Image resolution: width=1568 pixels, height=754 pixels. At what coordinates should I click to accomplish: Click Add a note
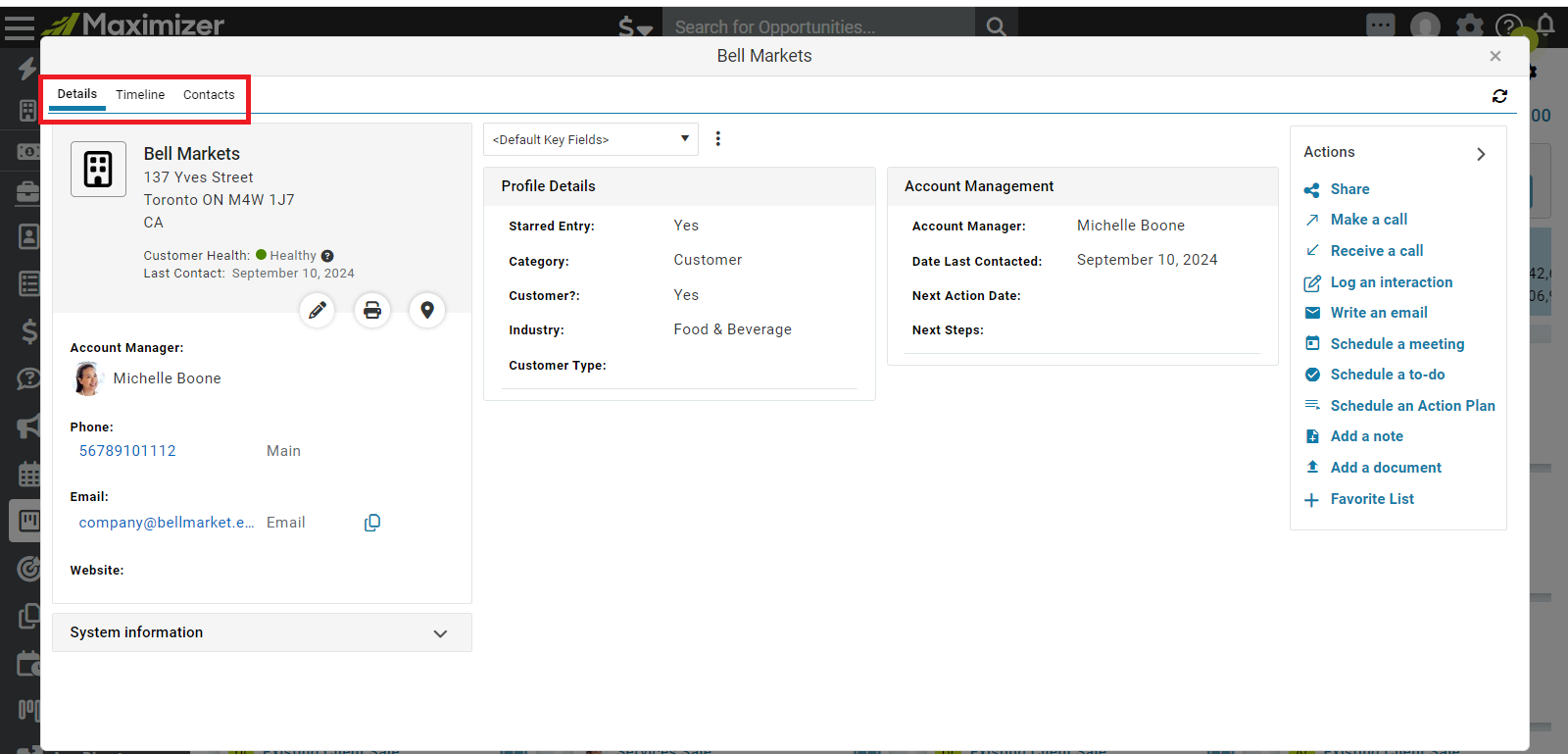pos(1366,436)
